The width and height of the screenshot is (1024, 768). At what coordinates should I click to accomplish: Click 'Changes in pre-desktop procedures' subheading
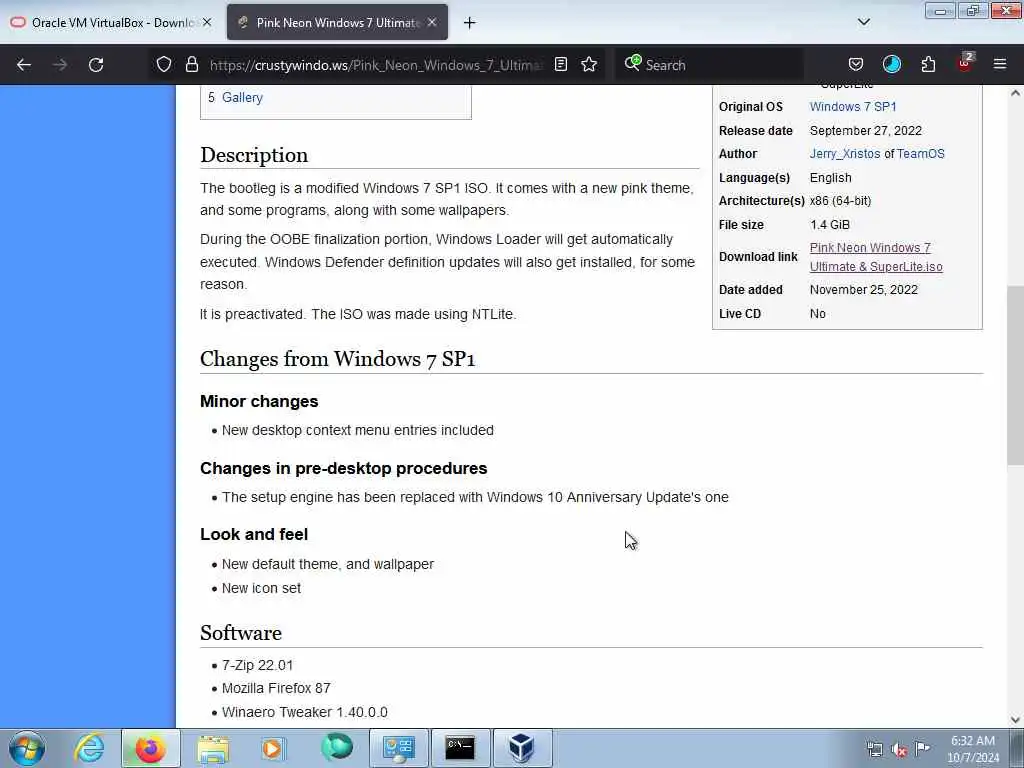pos(344,468)
